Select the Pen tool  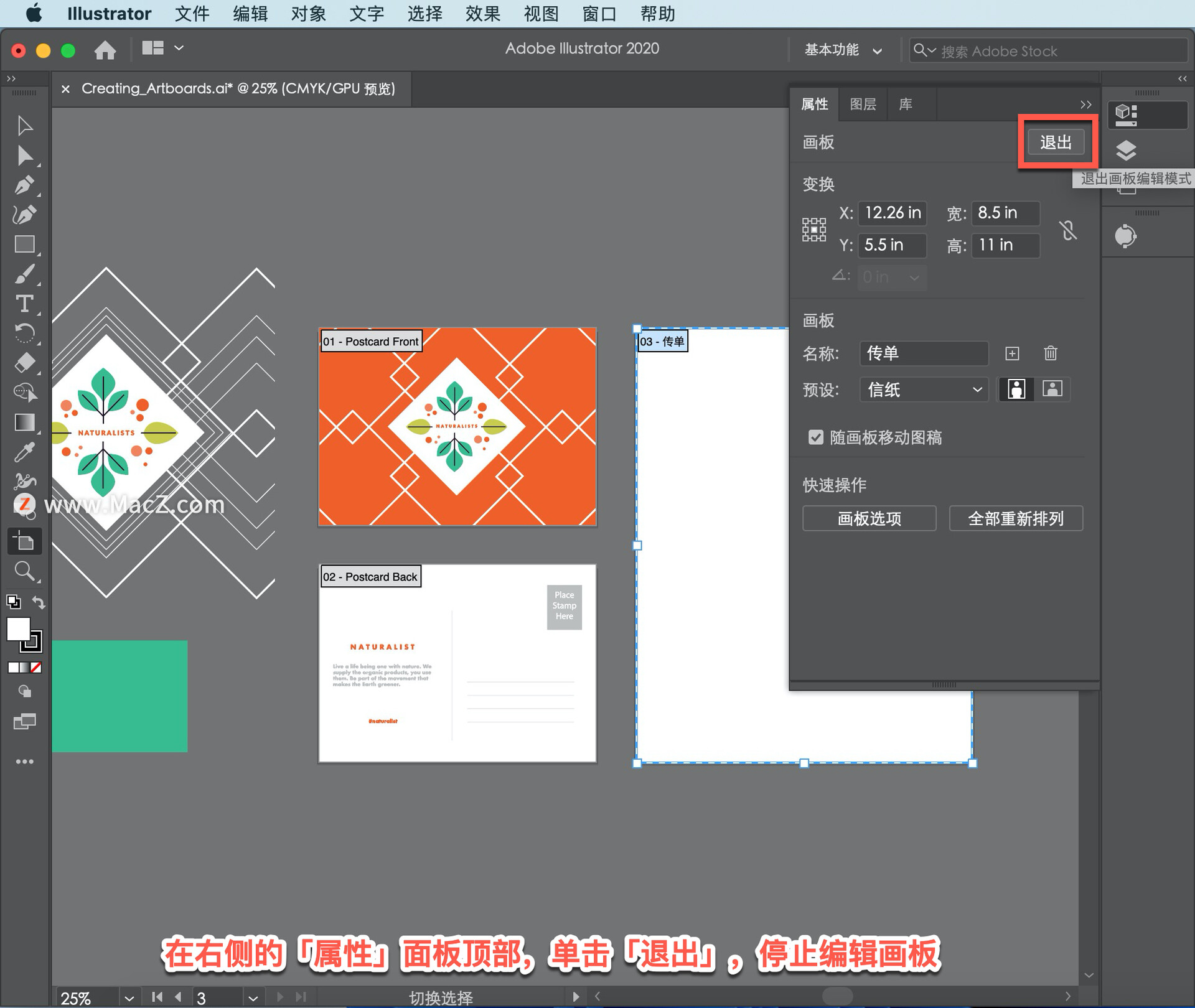(25, 185)
